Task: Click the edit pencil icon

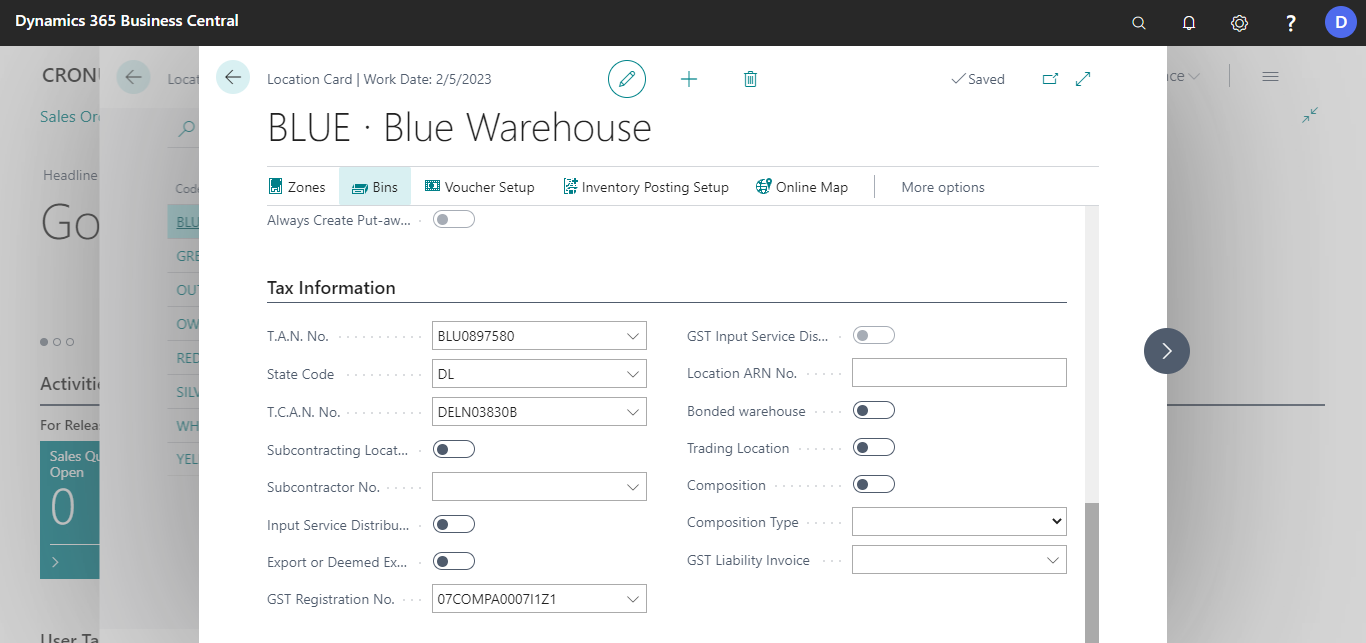Action: pyautogui.click(x=627, y=78)
